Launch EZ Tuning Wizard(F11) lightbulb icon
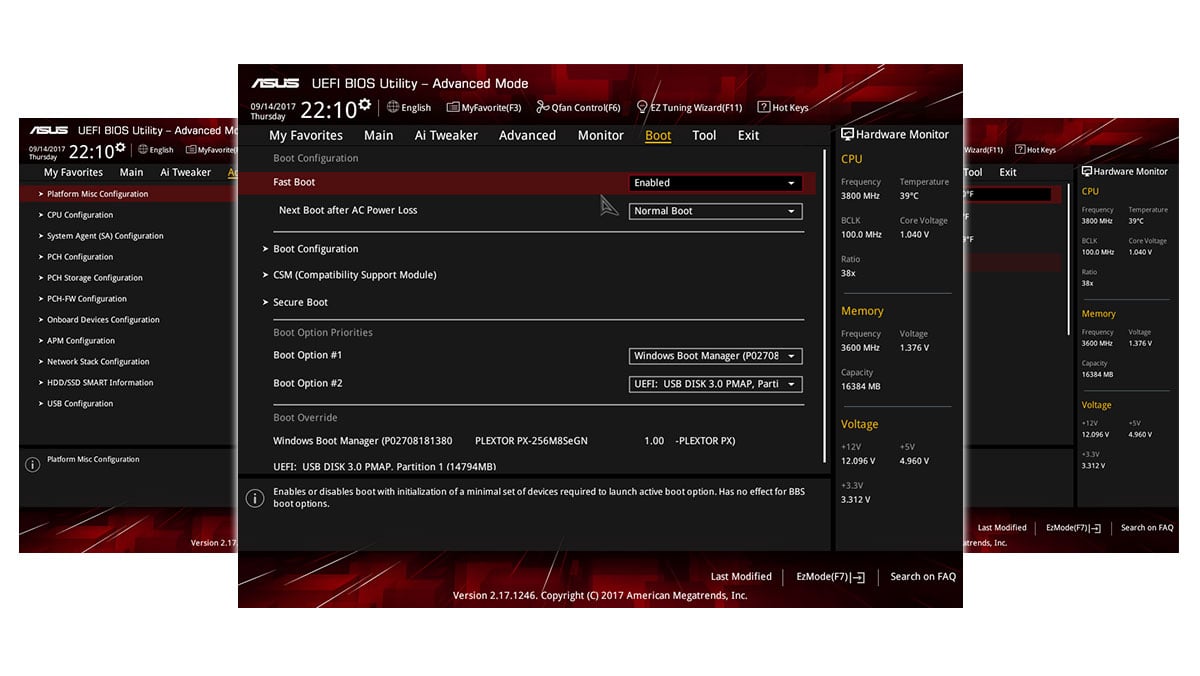Viewport: 1200px width, 676px height. click(x=642, y=107)
